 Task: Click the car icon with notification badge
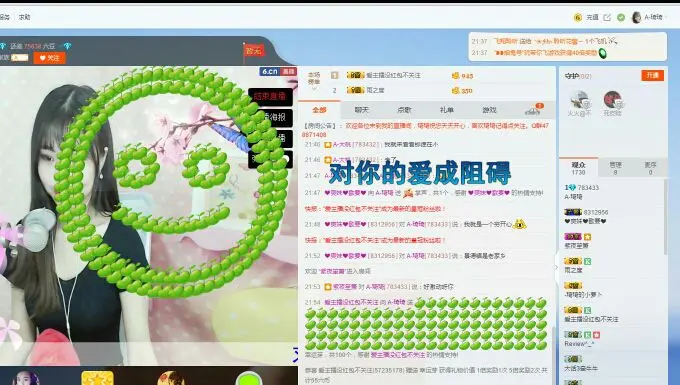click(533, 110)
